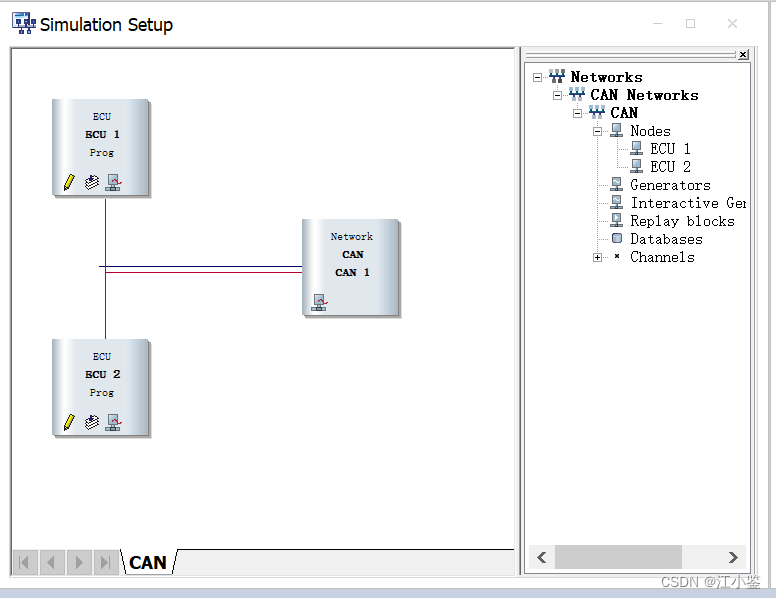Click the Prog label in ECU 1 block
This screenshot has width=776, height=598.
click(101, 152)
